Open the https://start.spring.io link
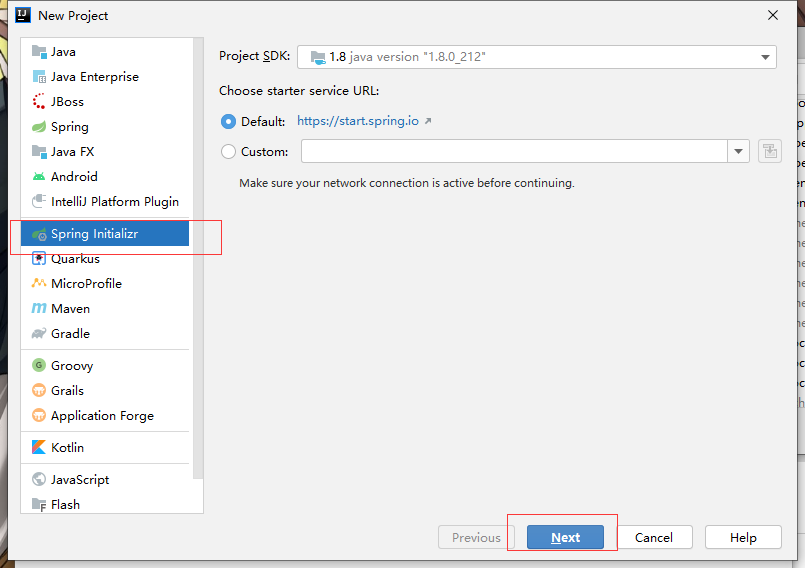This screenshot has width=805, height=568. [358, 121]
